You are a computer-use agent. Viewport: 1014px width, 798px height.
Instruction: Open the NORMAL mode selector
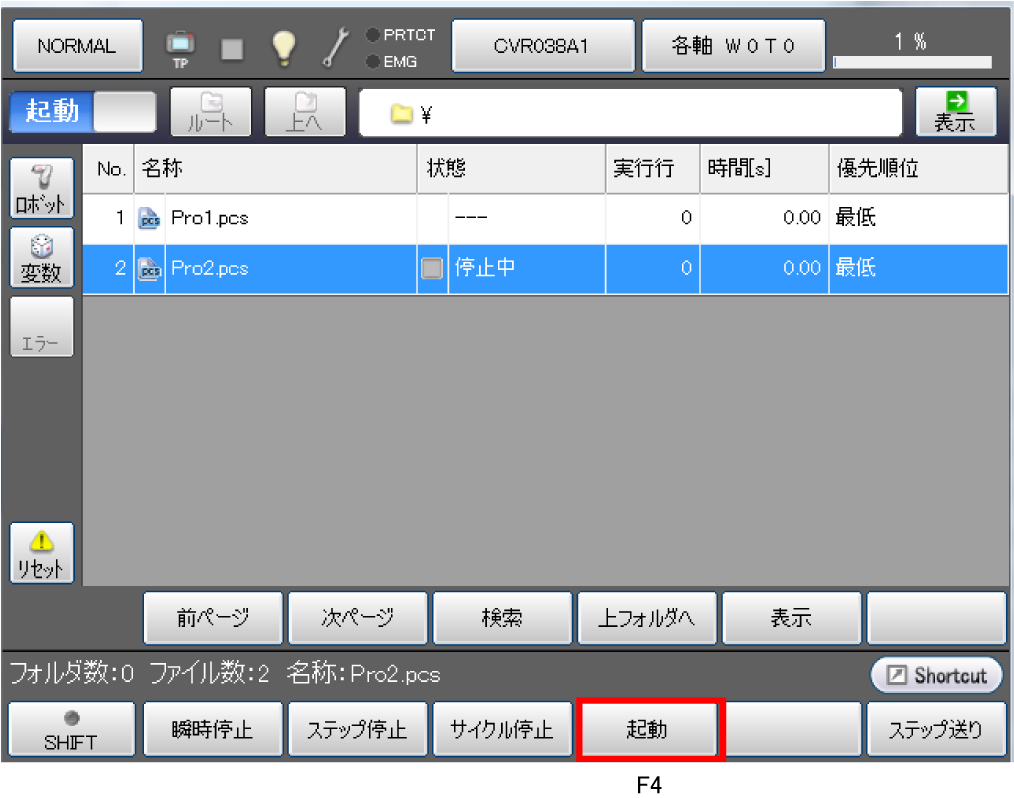coord(77,46)
